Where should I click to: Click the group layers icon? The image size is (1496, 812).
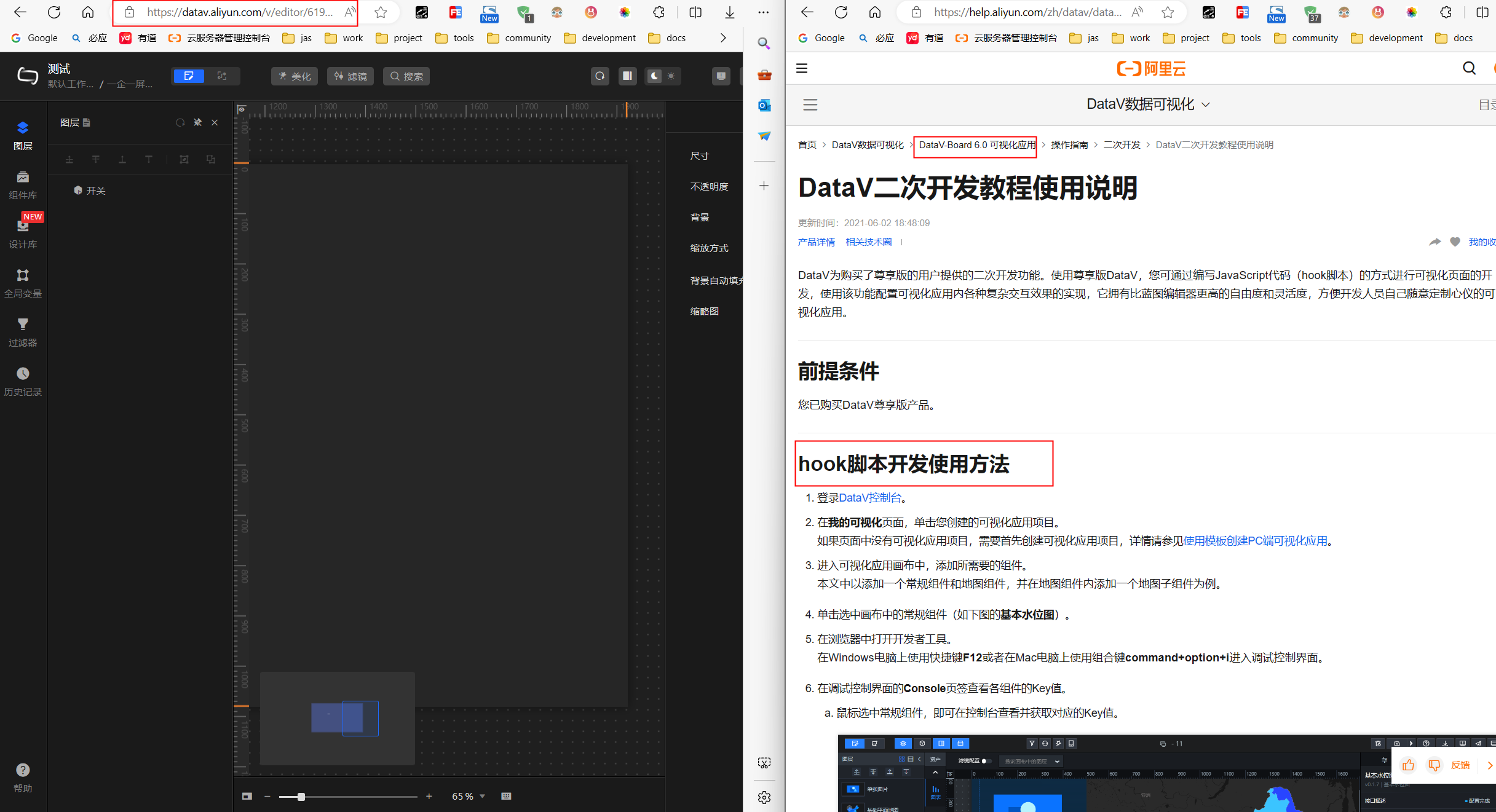coord(184,159)
